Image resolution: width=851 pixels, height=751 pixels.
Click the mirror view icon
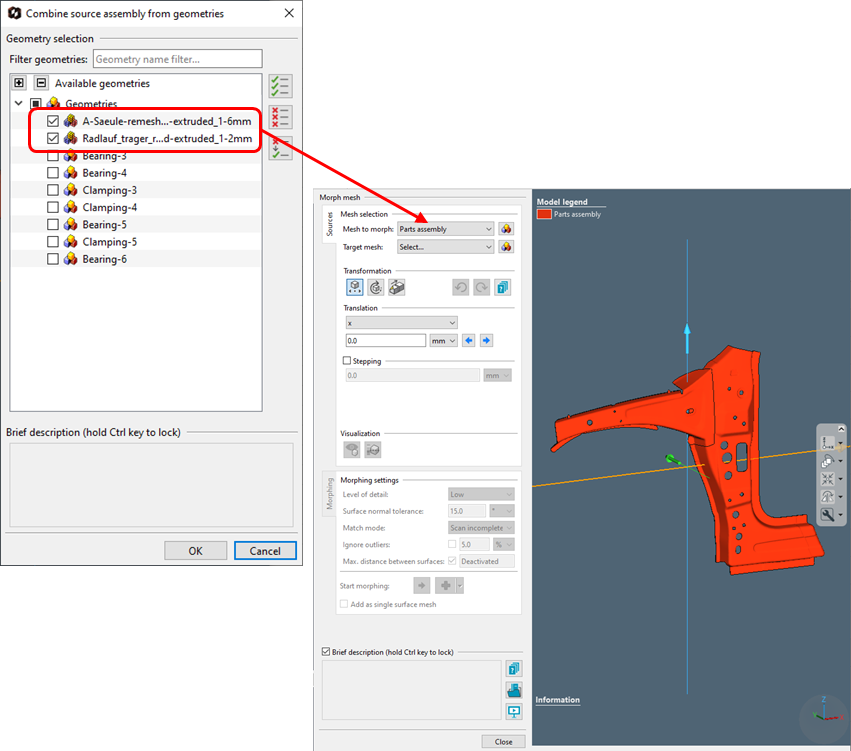[x=827, y=497]
